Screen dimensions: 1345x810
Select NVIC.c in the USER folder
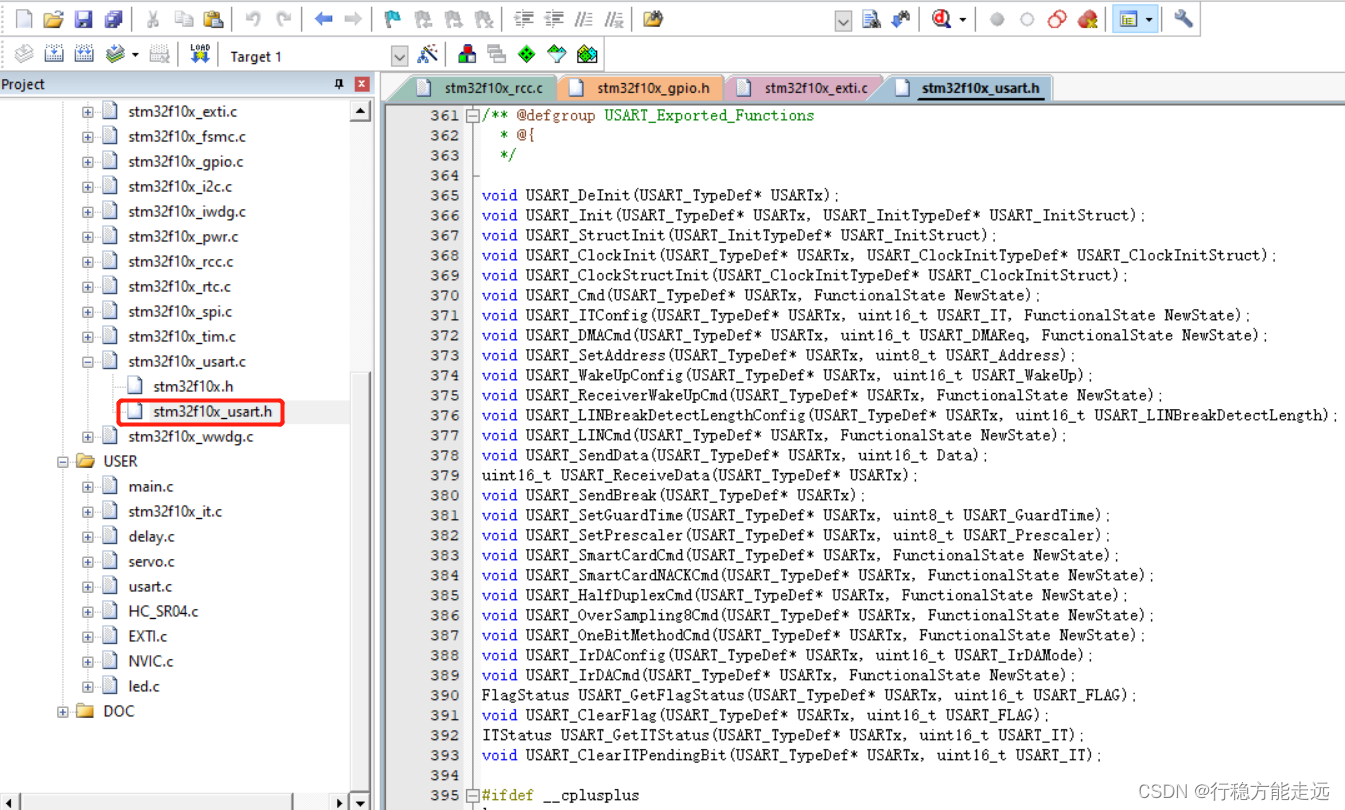150,661
